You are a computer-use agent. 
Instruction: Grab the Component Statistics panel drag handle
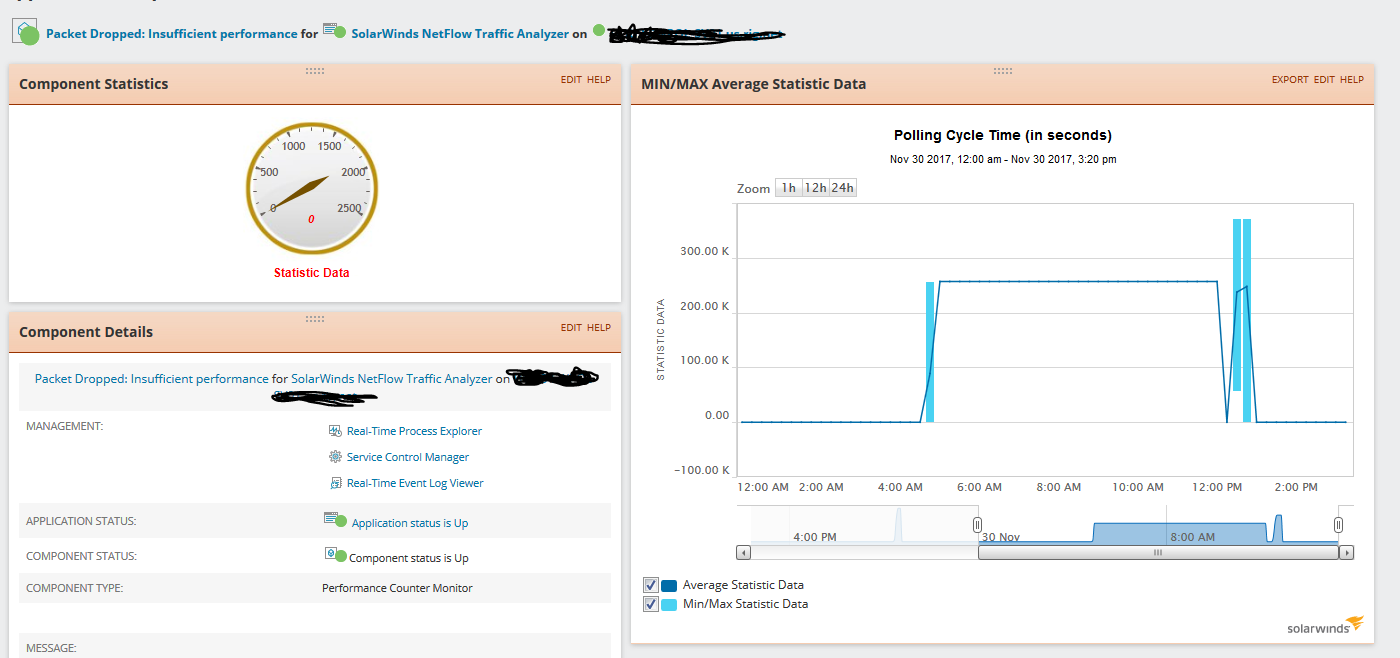[x=315, y=71]
